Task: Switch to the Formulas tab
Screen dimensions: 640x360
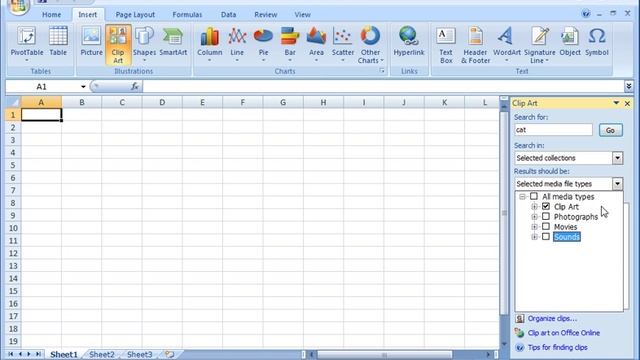Action: click(187, 15)
